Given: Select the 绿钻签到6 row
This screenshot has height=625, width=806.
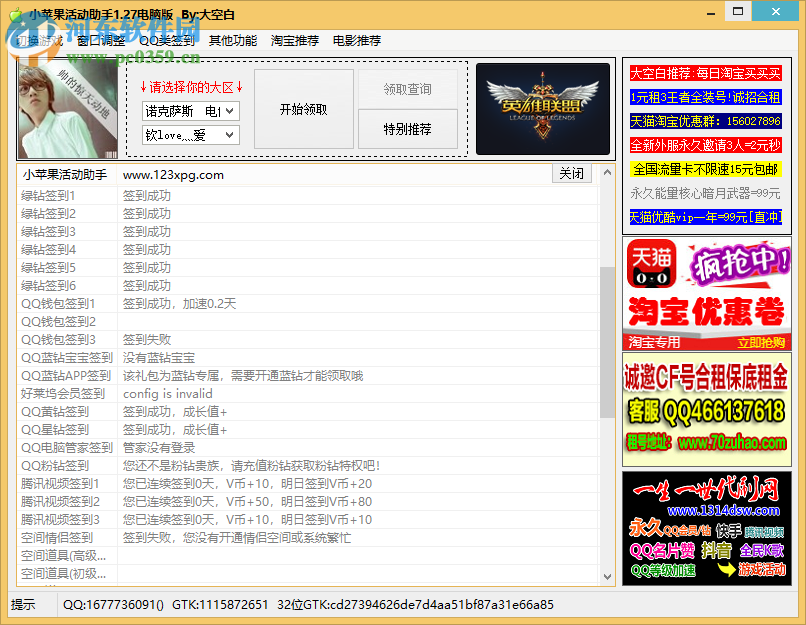Looking at the screenshot, I should point(307,286).
